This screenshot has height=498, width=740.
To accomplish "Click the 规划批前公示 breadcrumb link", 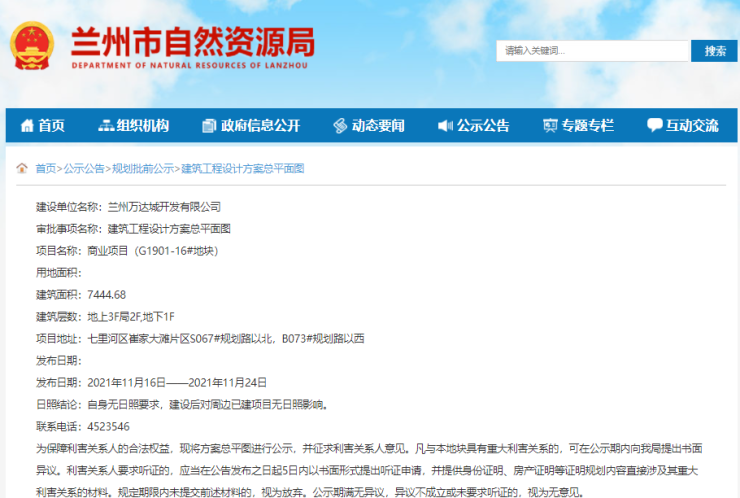I will click(x=143, y=169).
